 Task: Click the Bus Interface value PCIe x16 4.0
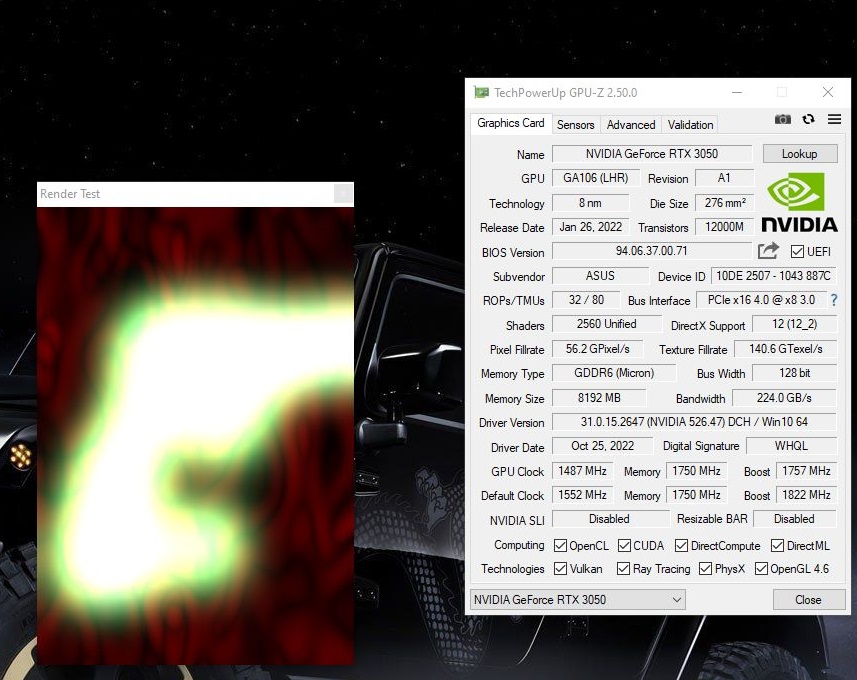(x=761, y=300)
